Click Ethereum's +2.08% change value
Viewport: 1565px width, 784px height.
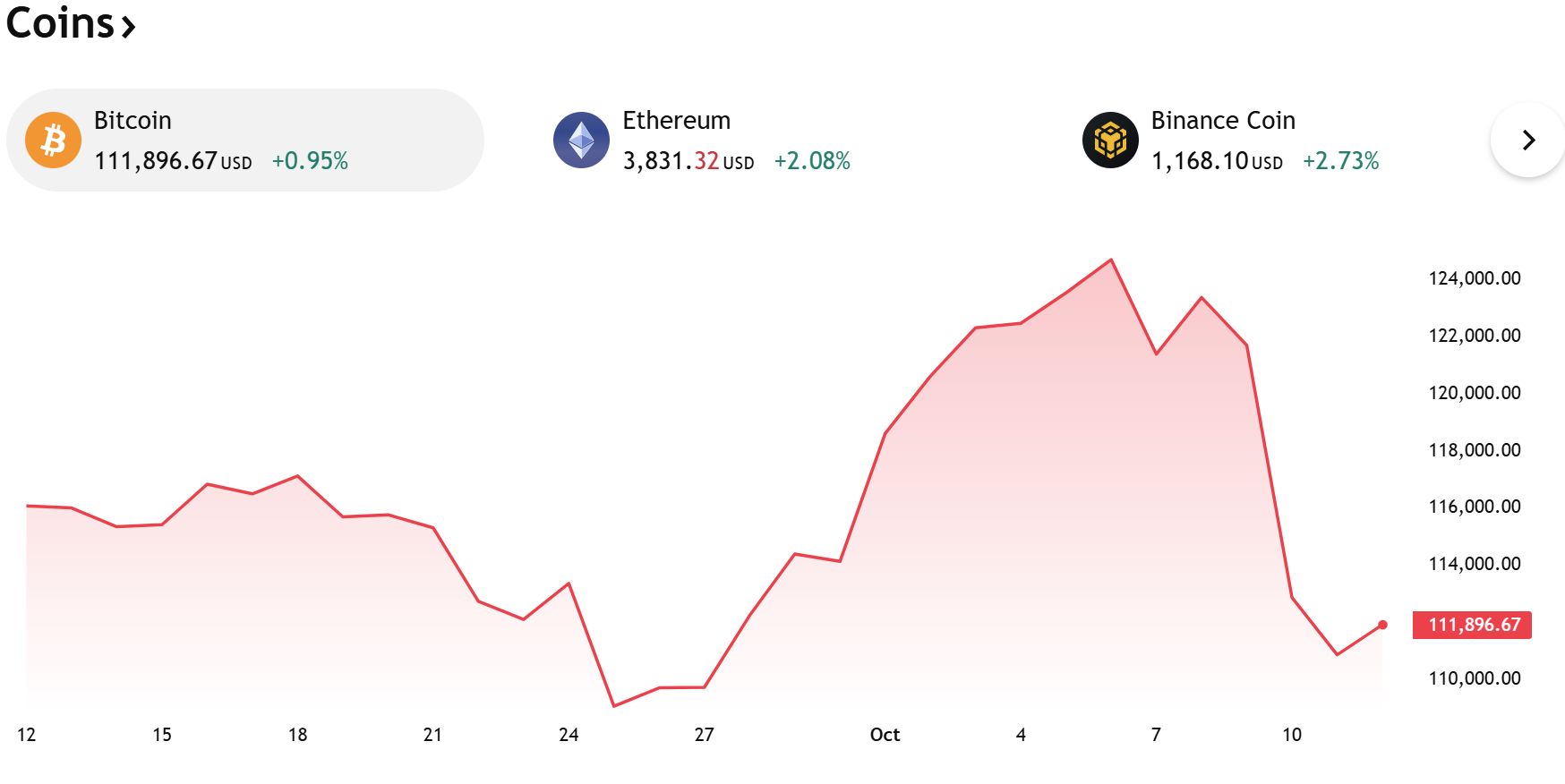pos(812,161)
